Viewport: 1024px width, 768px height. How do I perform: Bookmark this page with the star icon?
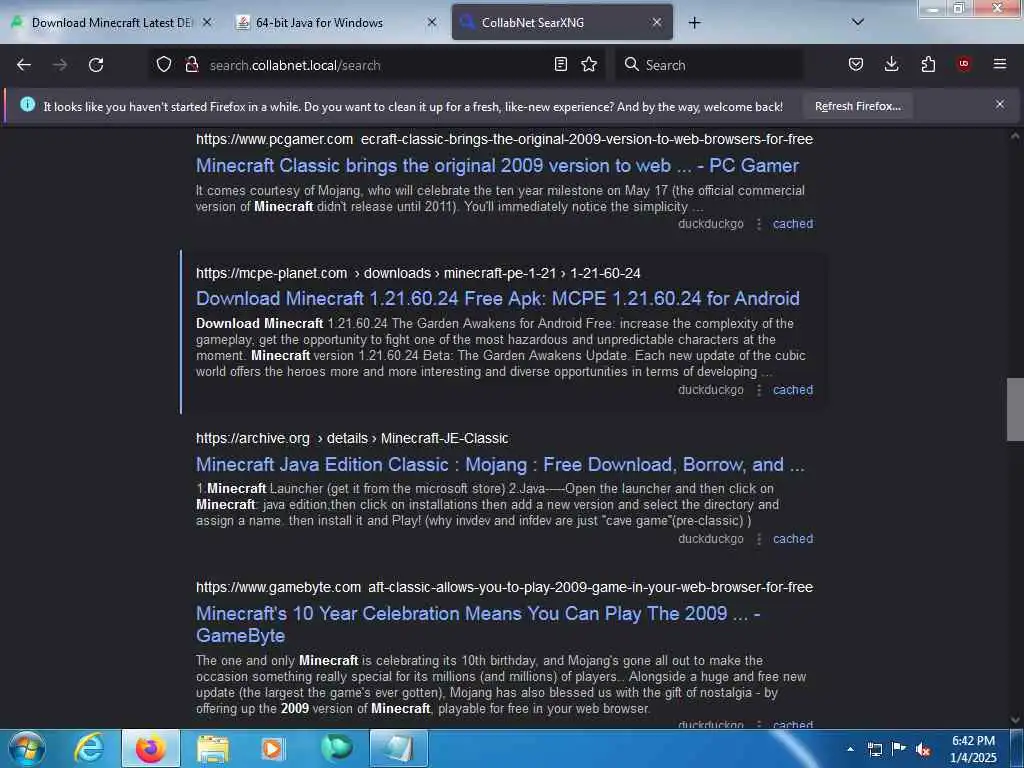pos(589,65)
